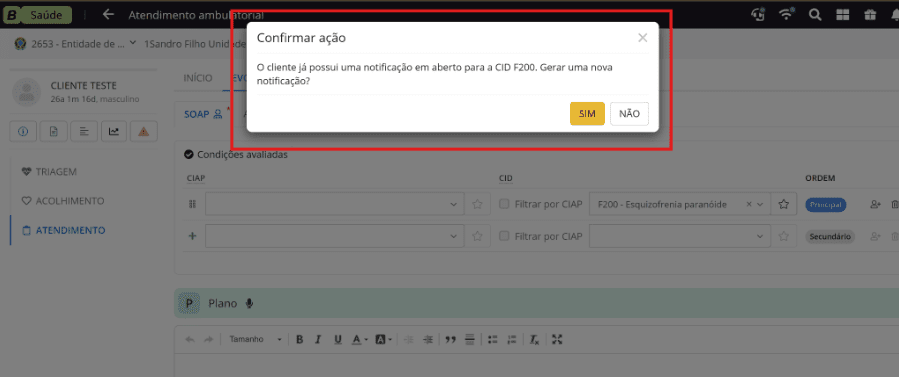Screen dimensions: 899x377
Task: Open the client document icon button
Action: [x=53, y=132]
